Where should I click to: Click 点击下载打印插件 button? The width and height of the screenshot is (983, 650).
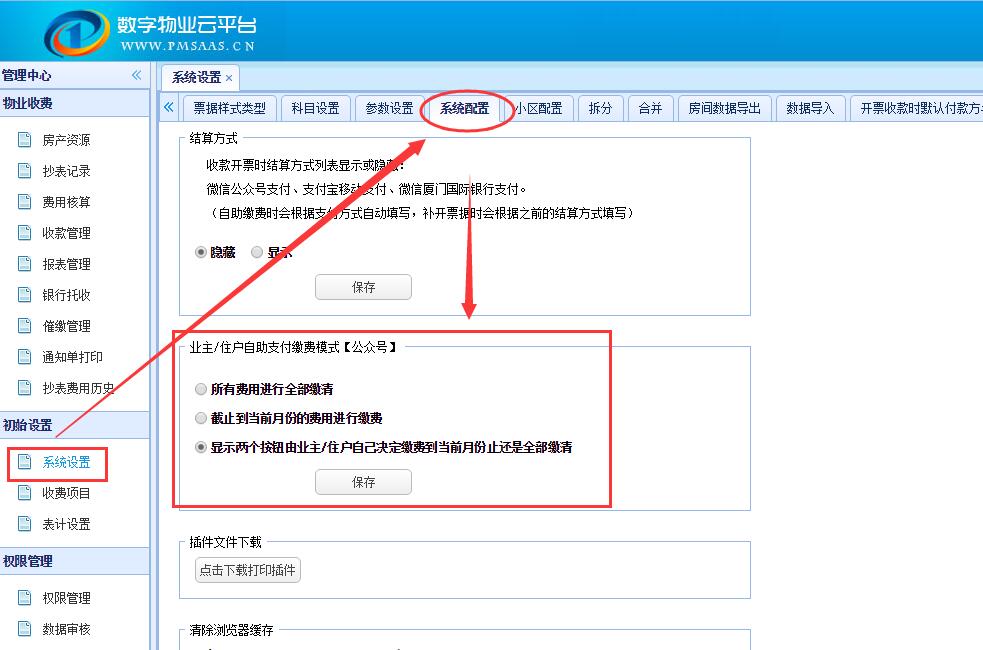(x=247, y=571)
